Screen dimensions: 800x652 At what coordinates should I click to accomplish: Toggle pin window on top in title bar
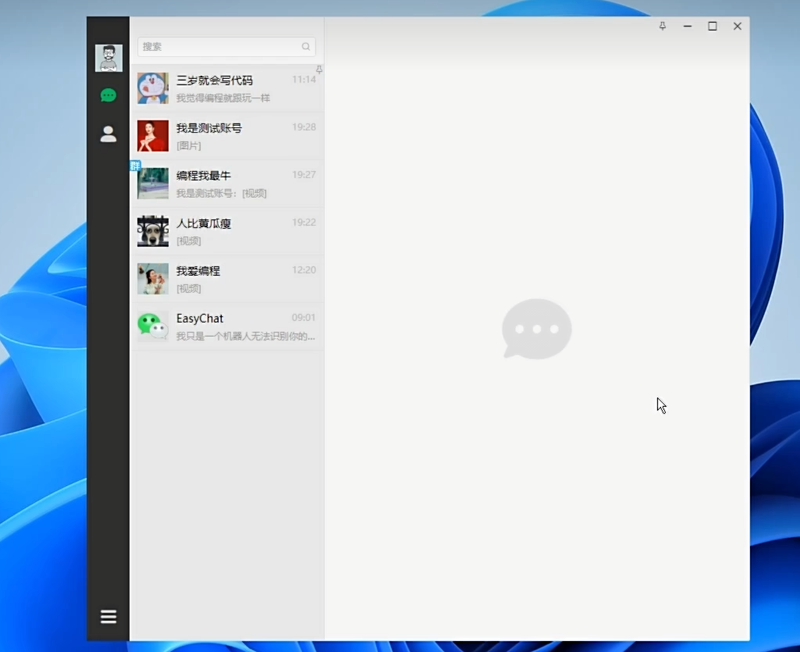click(x=662, y=26)
